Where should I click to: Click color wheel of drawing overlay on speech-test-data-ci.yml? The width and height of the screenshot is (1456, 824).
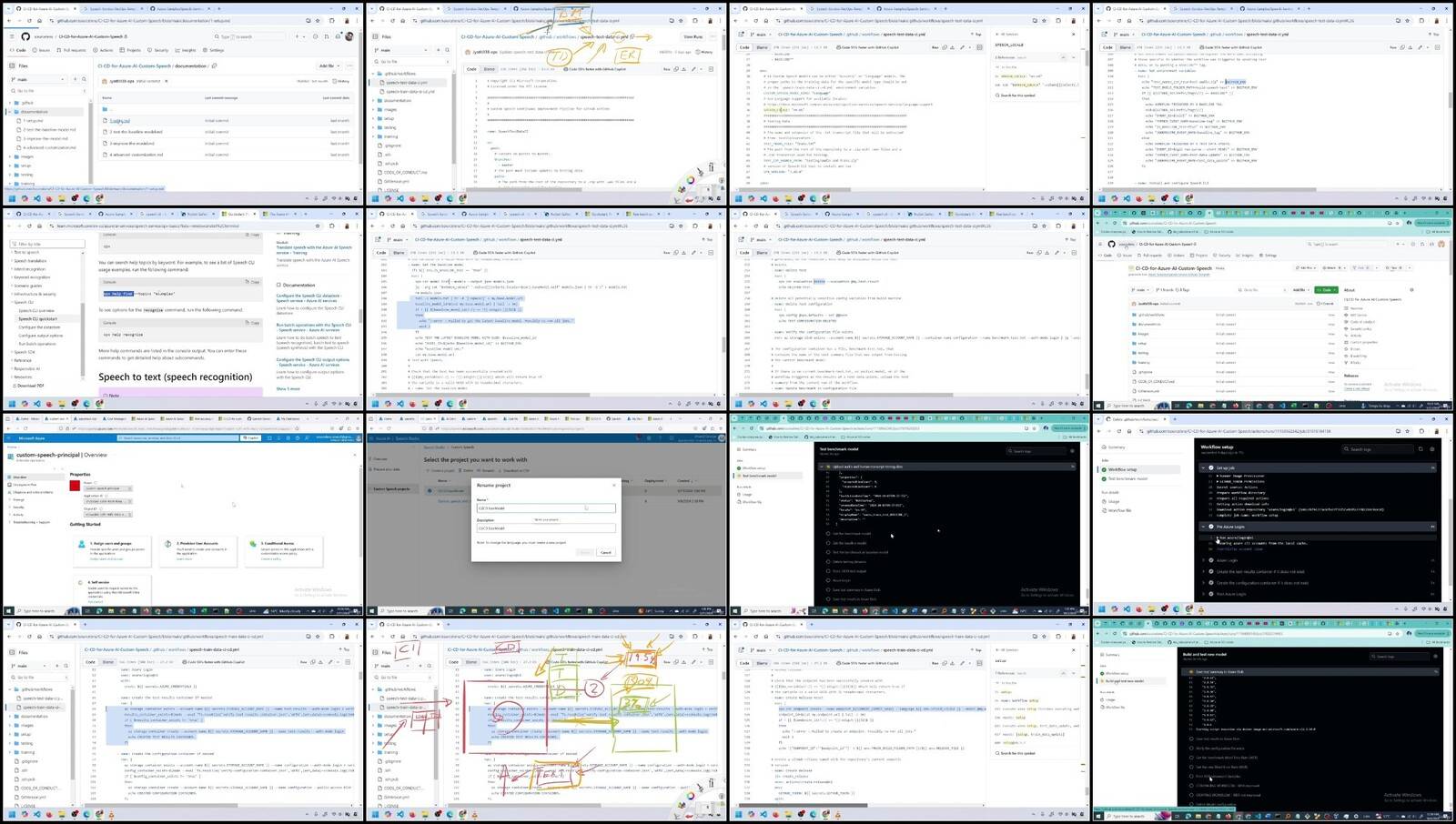(x=691, y=180)
